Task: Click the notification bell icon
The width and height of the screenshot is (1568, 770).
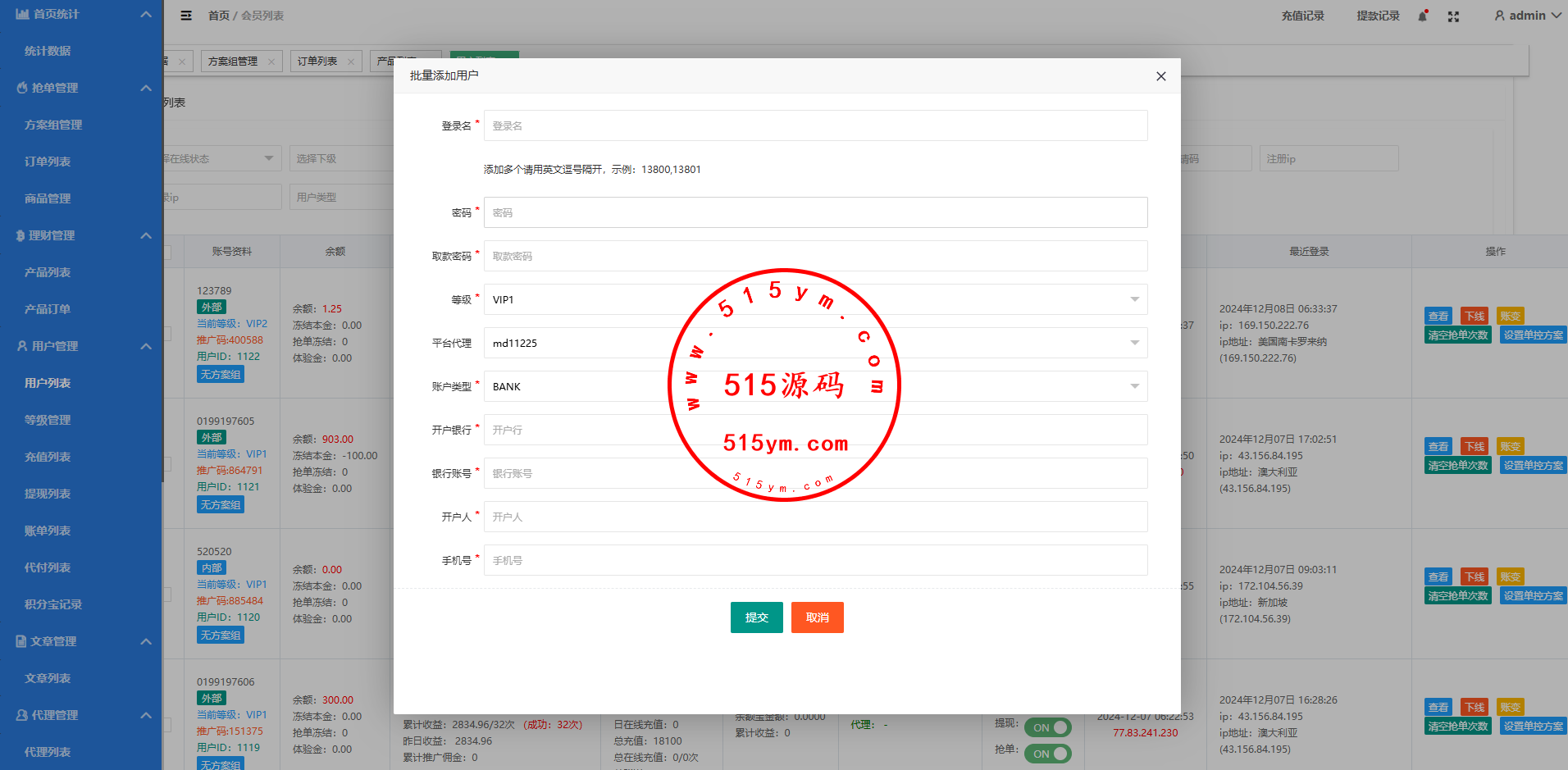Action: click(x=1423, y=16)
